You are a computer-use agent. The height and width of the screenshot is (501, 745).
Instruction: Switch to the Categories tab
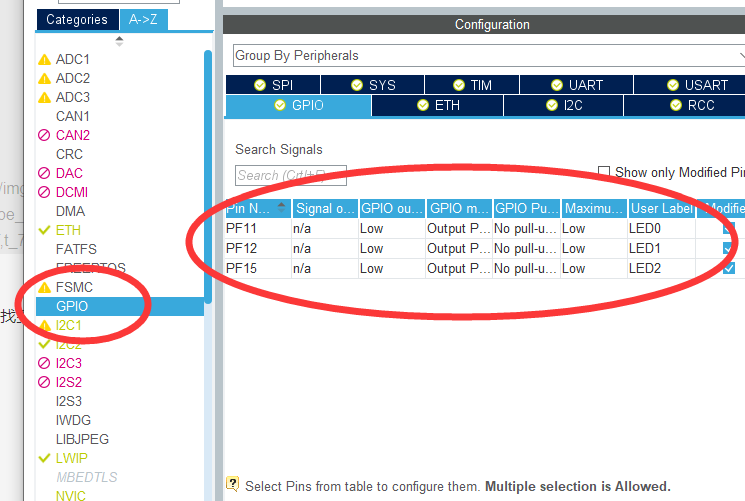tap(77, 20)
